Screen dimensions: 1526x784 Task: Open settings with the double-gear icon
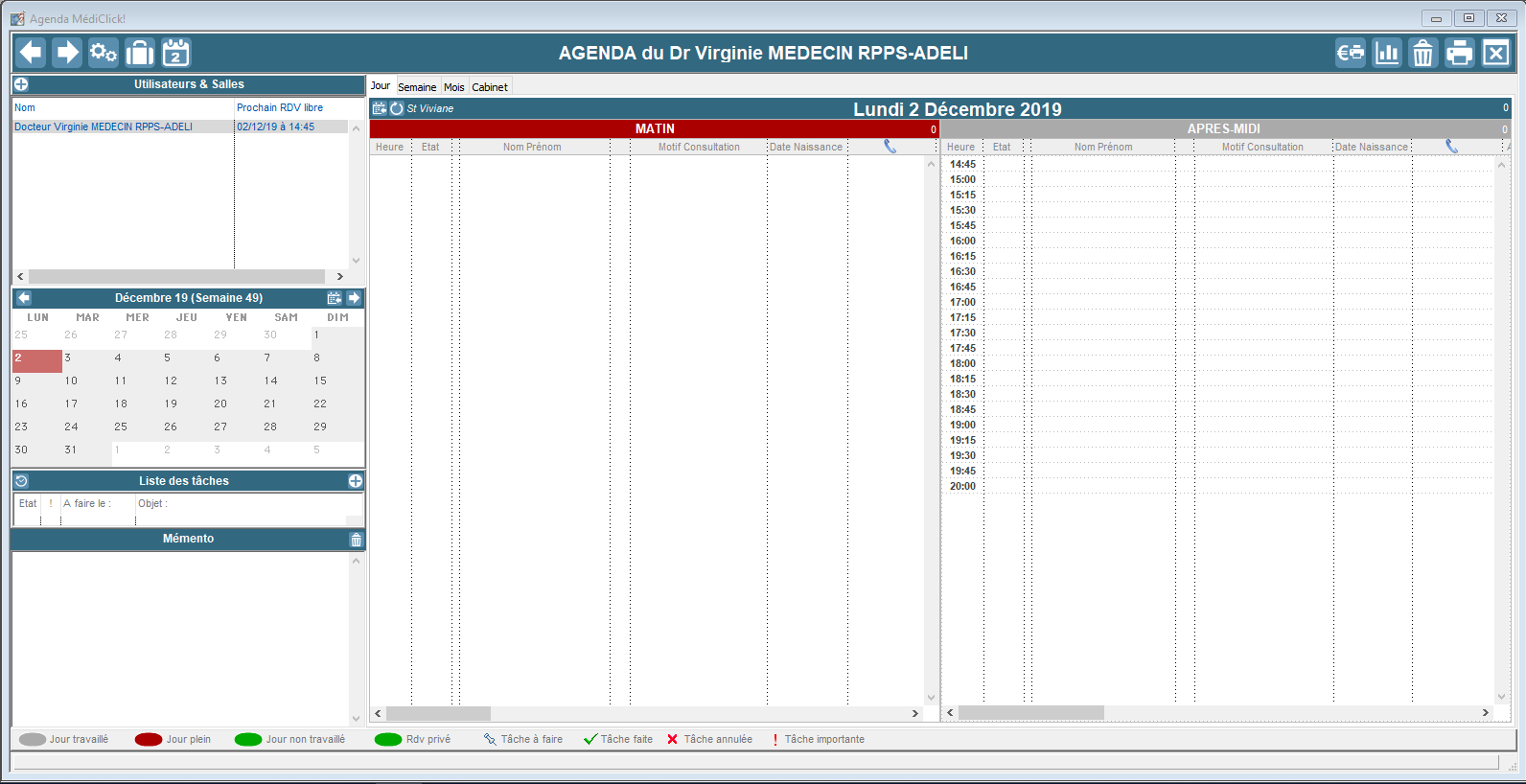(103, 53)
